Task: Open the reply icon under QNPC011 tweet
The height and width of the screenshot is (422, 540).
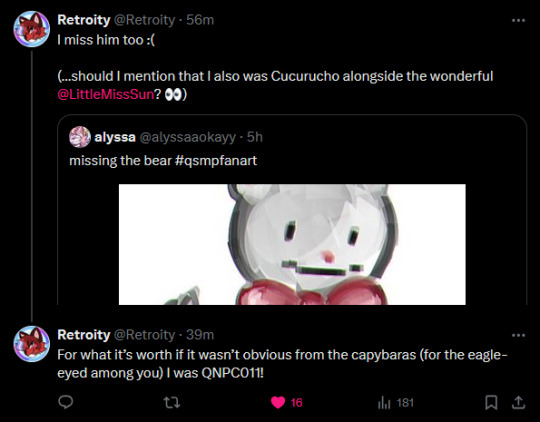Action: (x=65, y=402)
